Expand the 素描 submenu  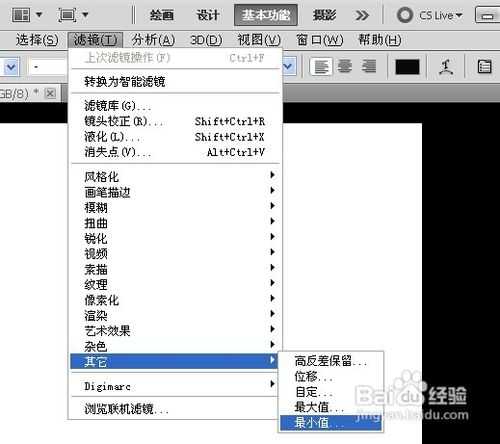[176, 269]
